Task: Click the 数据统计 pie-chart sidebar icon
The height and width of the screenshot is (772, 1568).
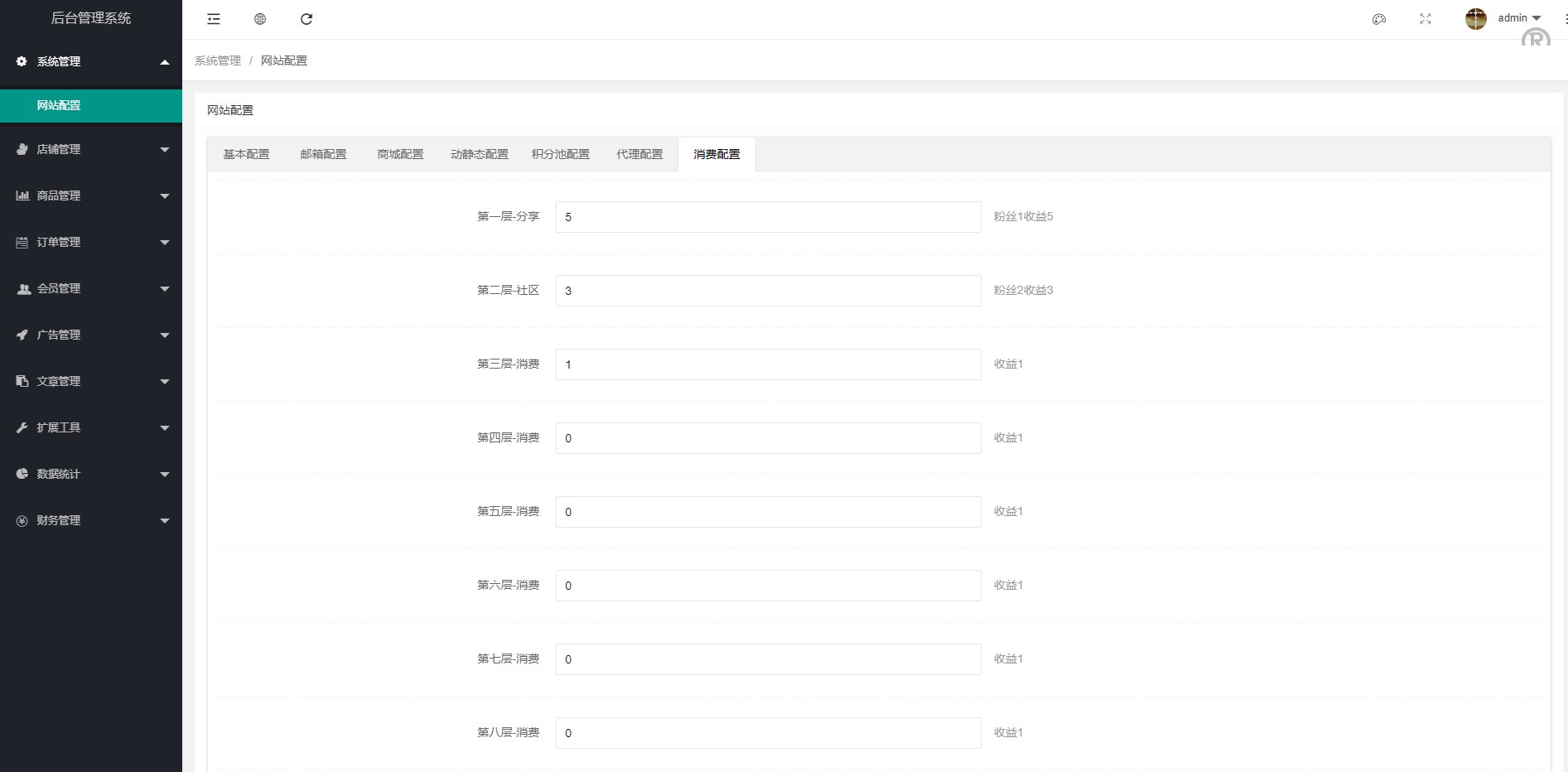Action: point(22,474)
